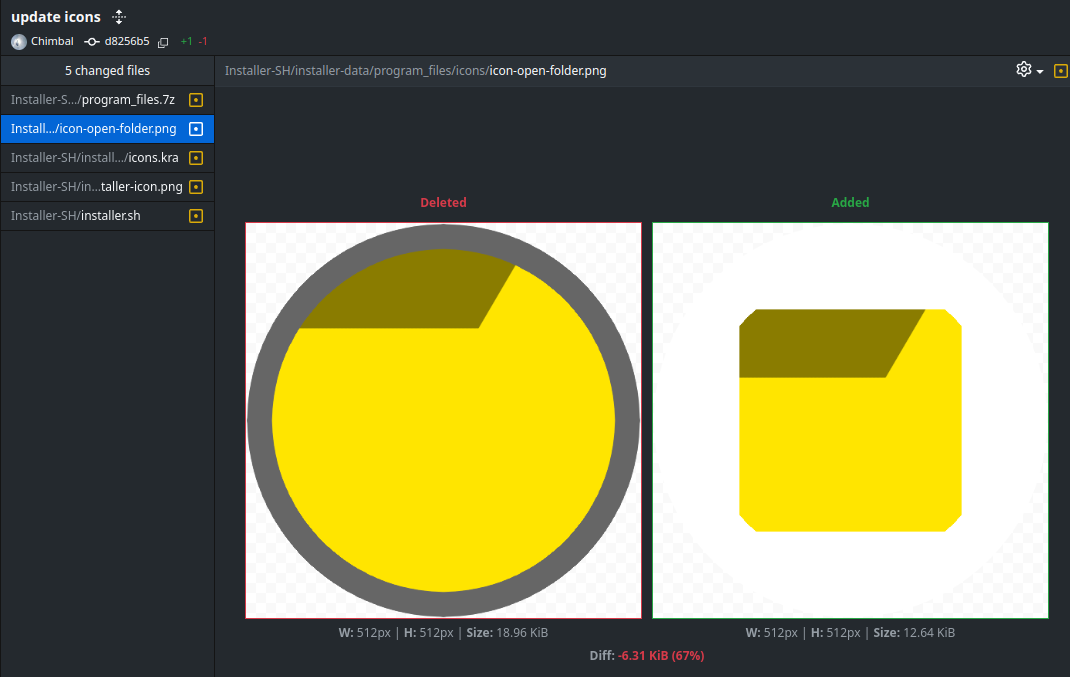Click modified status icon in file path header
1070x677 pixels.
[1060, 71]
